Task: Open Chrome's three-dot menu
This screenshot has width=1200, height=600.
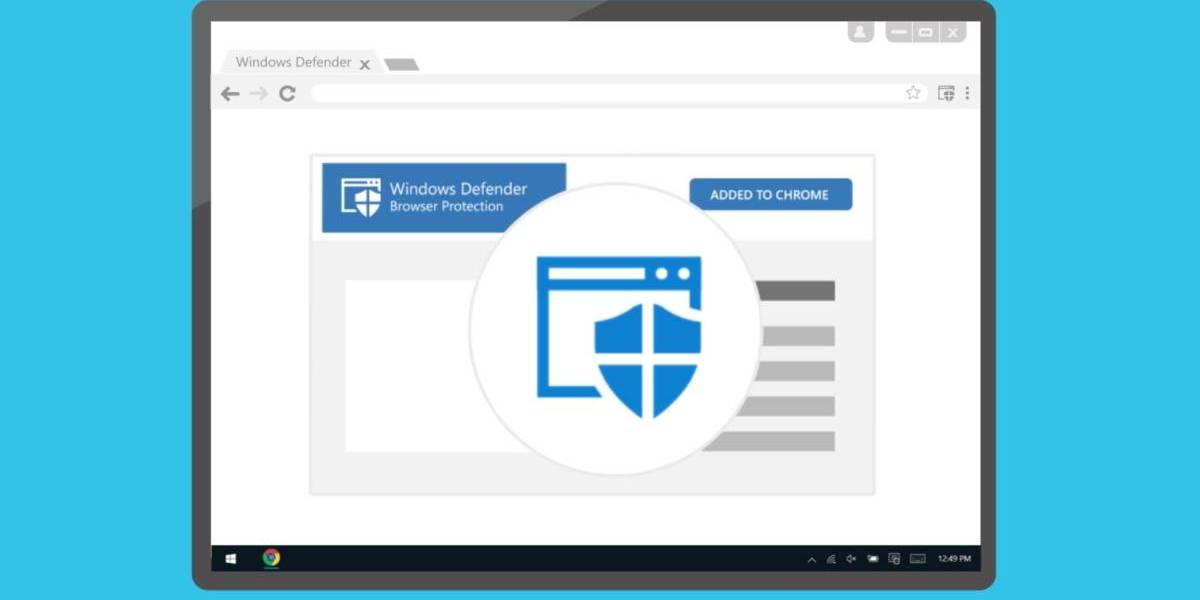Action: (967, 93)
